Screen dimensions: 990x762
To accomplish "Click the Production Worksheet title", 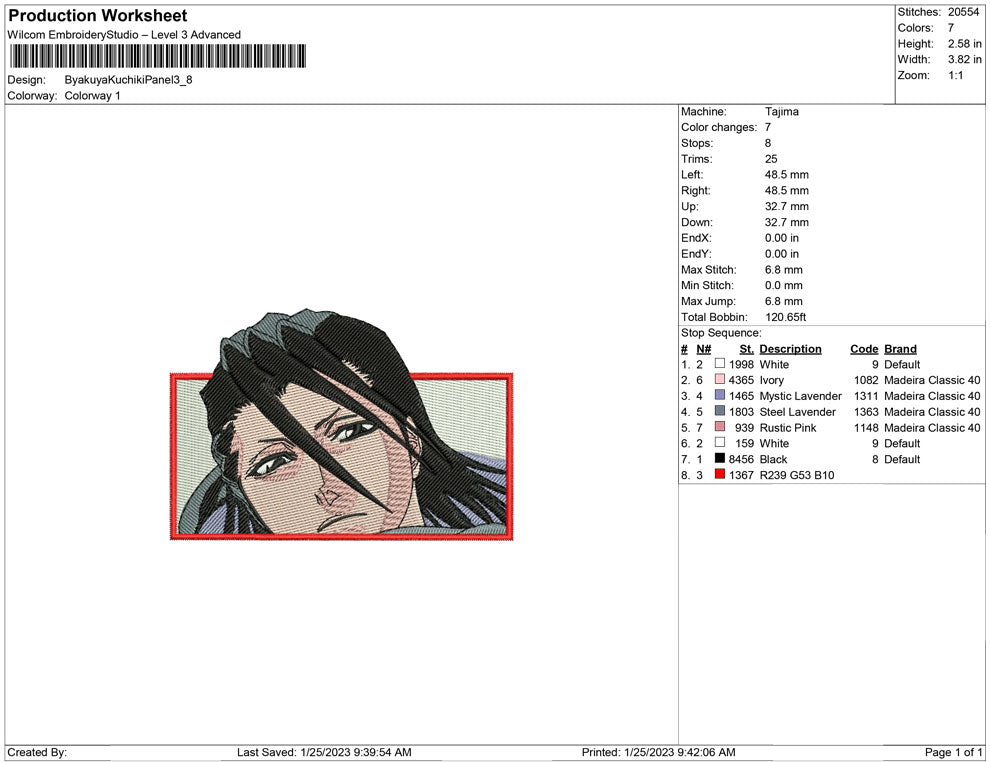I will click(x=98, y=16).
